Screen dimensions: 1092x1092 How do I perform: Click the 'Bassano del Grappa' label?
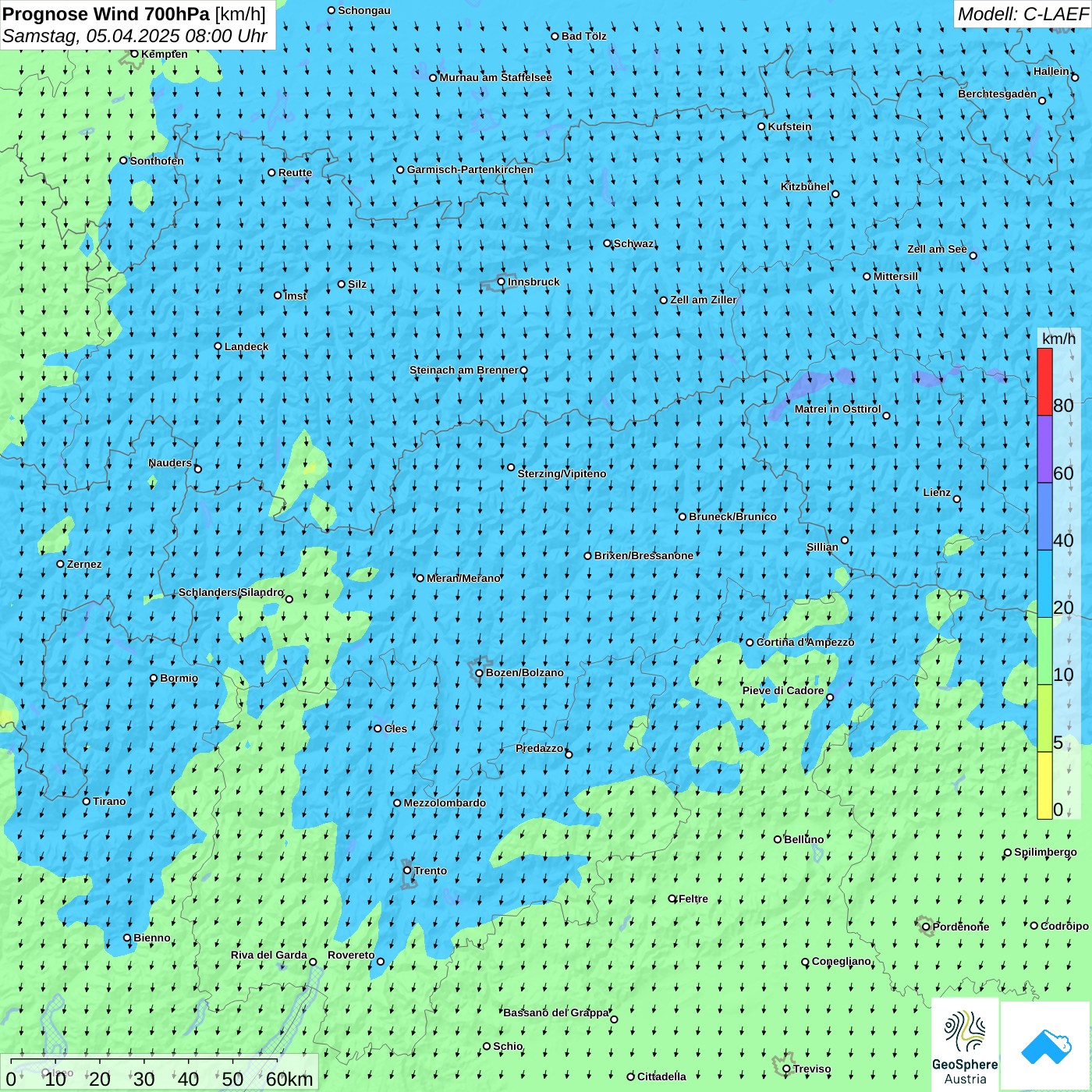pos(556,1012)
